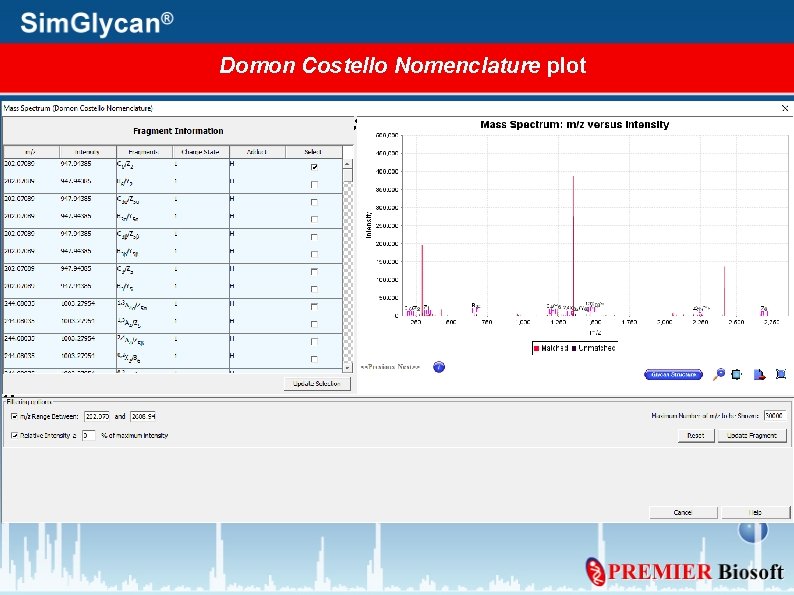794x595 pixels.
Task: Click the Next>> link under the spectrum
Action: [409, 367]
